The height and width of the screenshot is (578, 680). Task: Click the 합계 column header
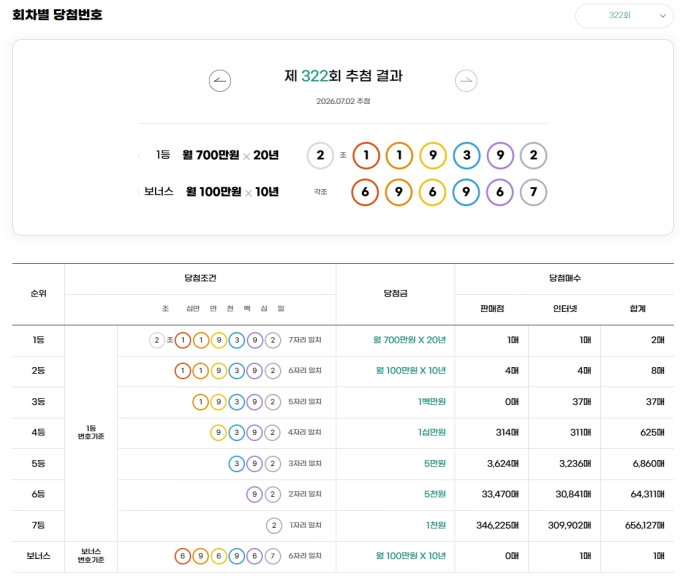637,309
